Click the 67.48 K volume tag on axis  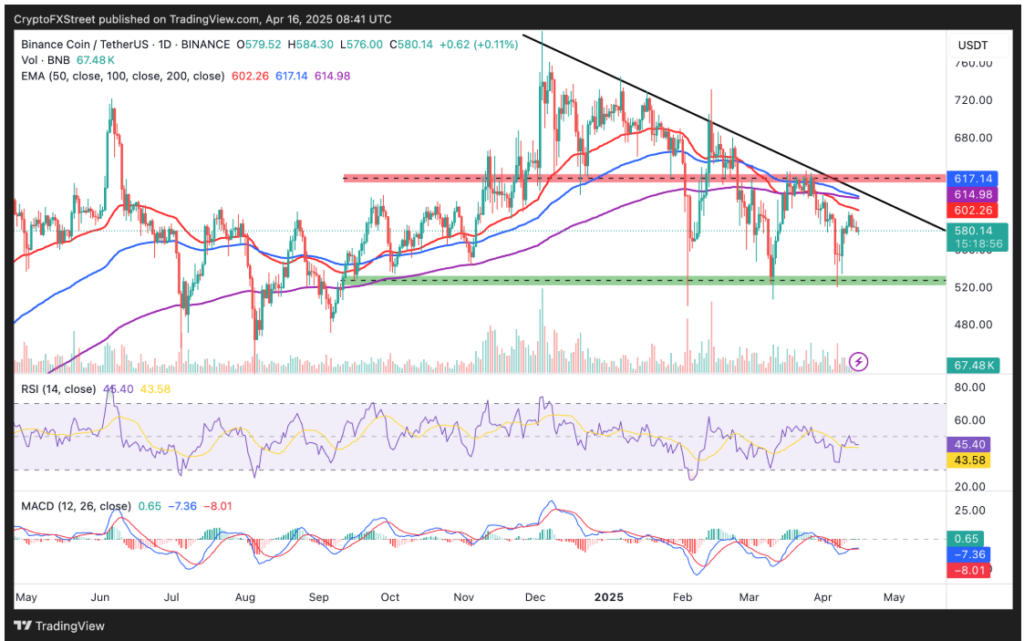click(x=973, y=365)
